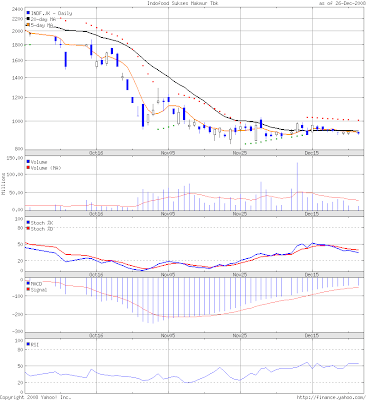Open the http://finance.yahoo.com/ link
This screenshot has height=400, width=366.
(331, 397)
